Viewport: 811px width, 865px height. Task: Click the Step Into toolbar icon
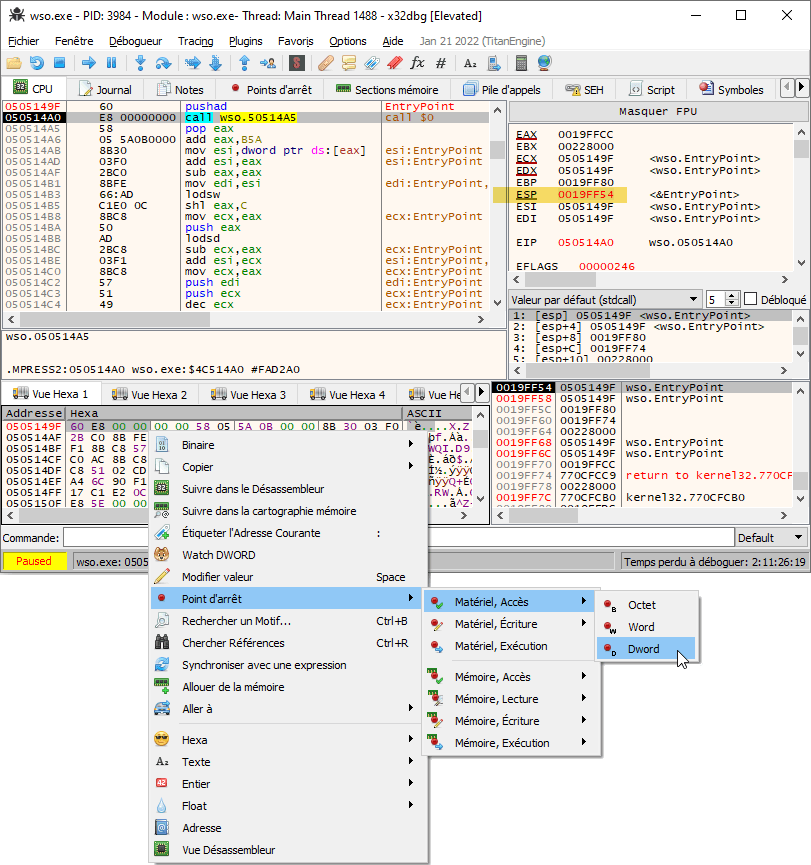coord(140,63)
